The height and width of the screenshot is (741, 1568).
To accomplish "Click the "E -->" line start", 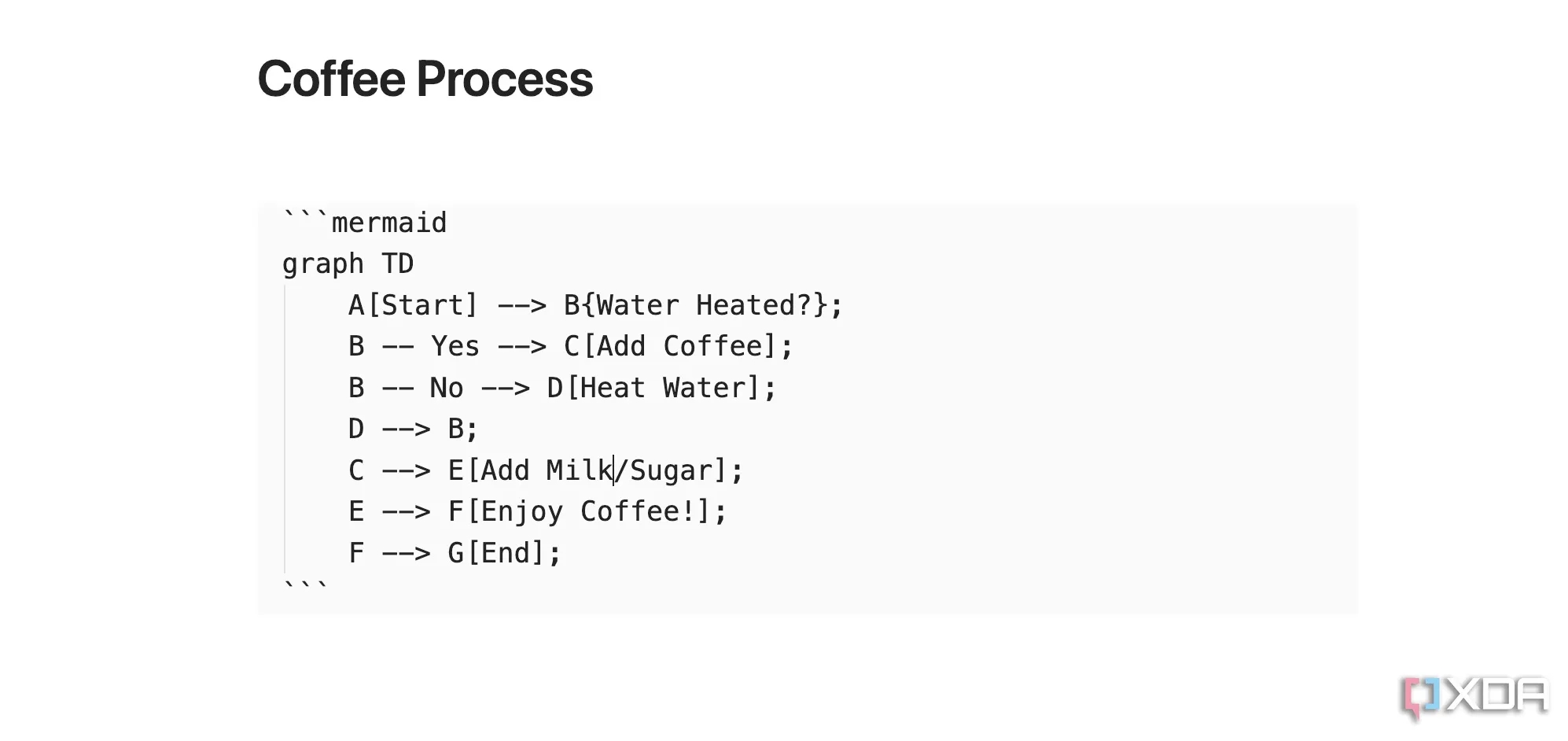I will [x=388, y=511].
